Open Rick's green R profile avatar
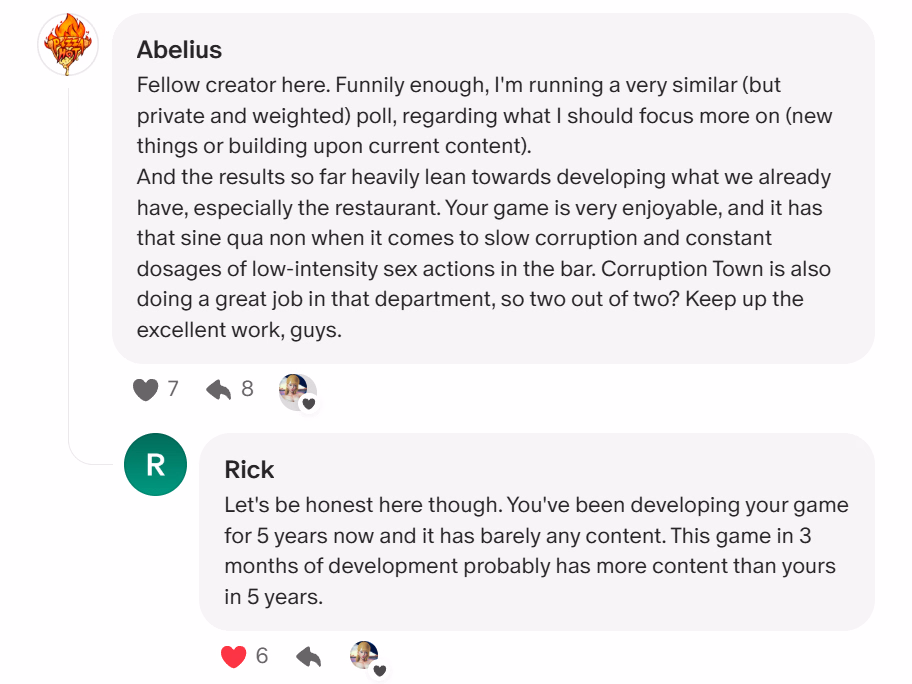The width and height of the screenshot is (912, 684). 155,464
